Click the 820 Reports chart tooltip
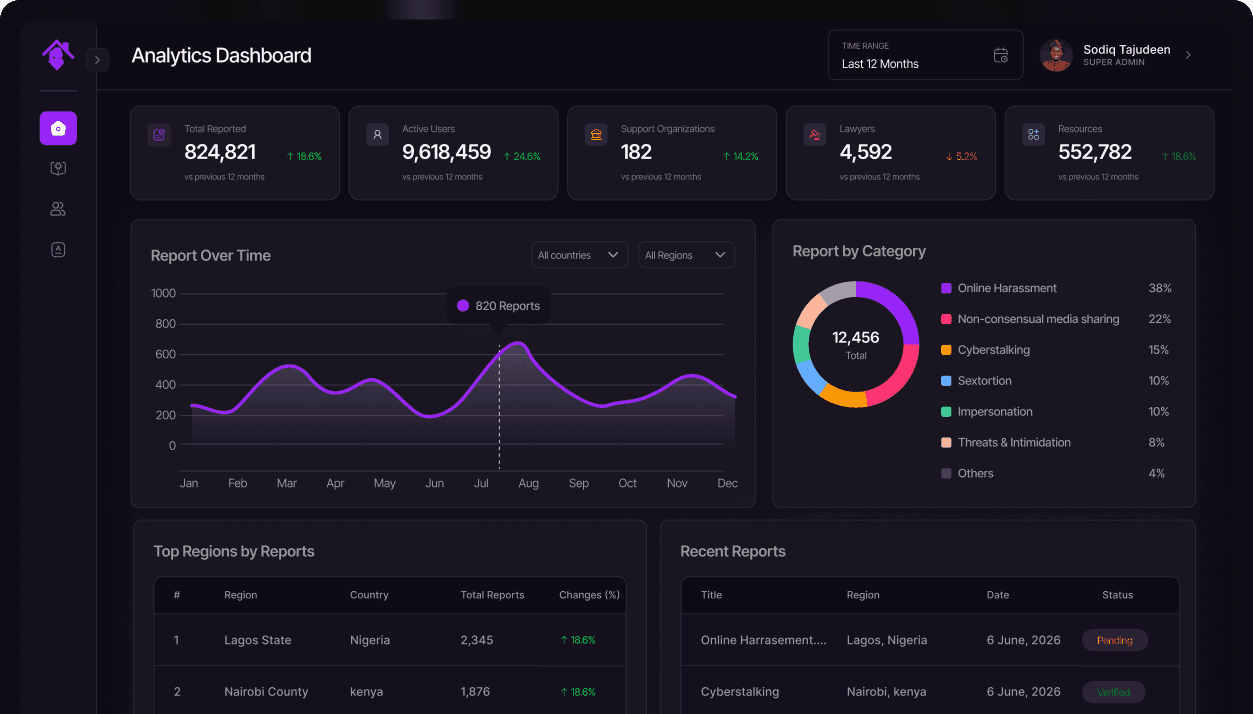 pos(498,306)
